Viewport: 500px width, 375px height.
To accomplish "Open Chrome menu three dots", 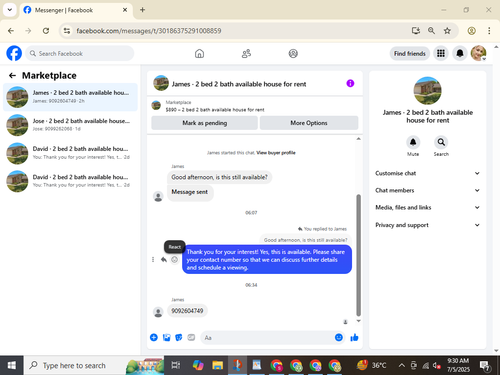I will click(489, 31).
